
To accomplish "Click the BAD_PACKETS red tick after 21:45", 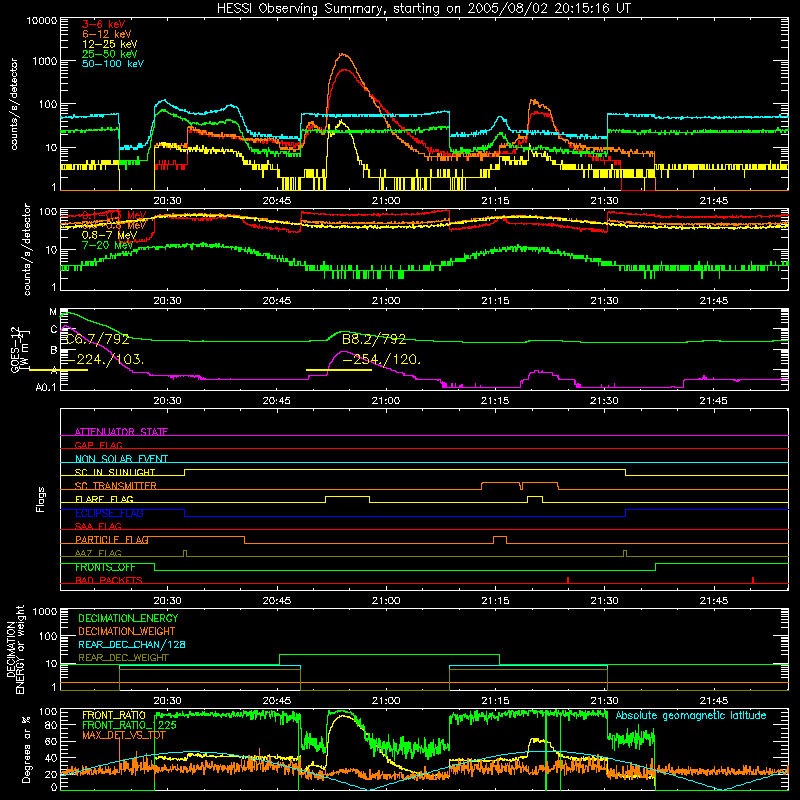I will [753, 580].
